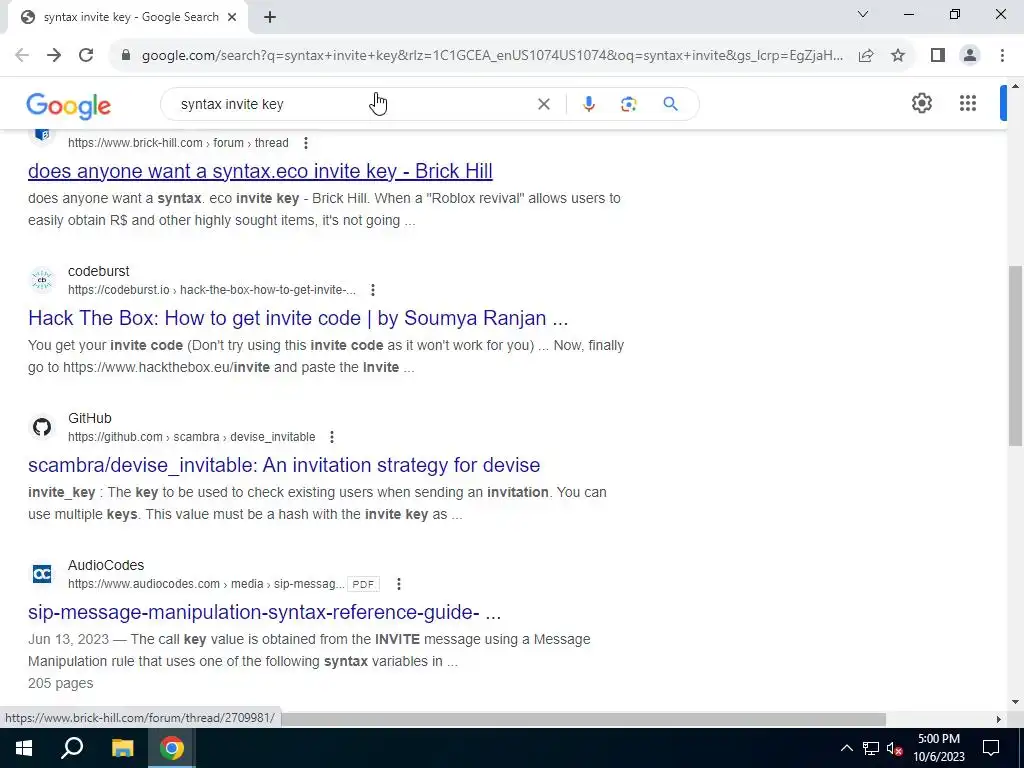Click the scroll right arrow at bottom
This screenshot has width=1024, height=768.
tap(998, 719)
